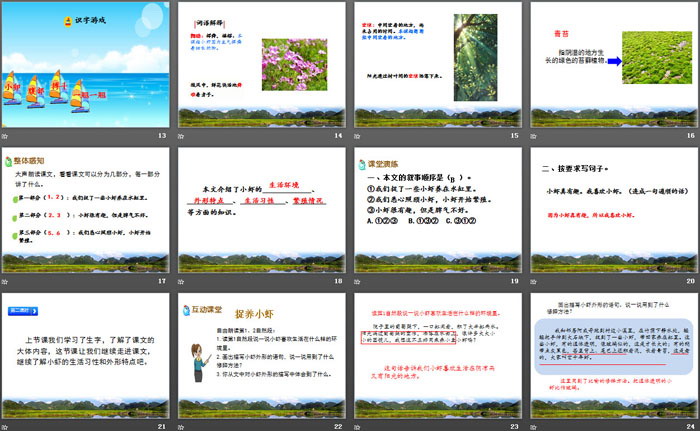Click the slide number label 13
700x431 pixels.
pyautogui.click(x=162, y=135)
